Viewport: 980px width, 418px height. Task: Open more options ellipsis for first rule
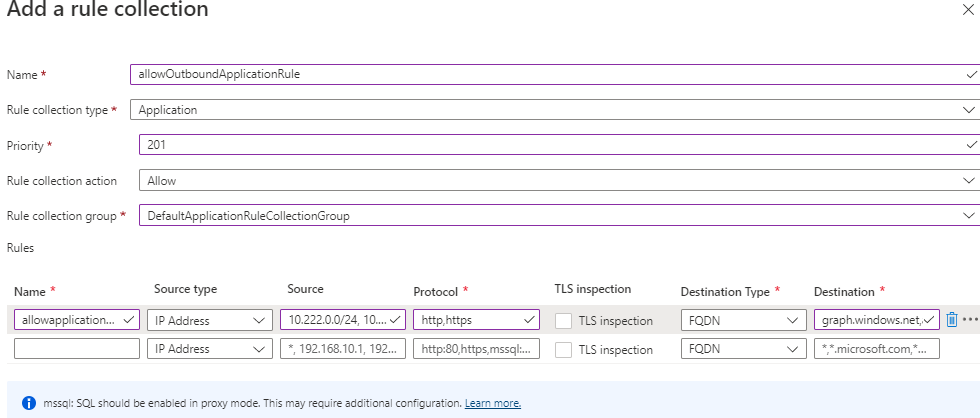coord(970,320)
